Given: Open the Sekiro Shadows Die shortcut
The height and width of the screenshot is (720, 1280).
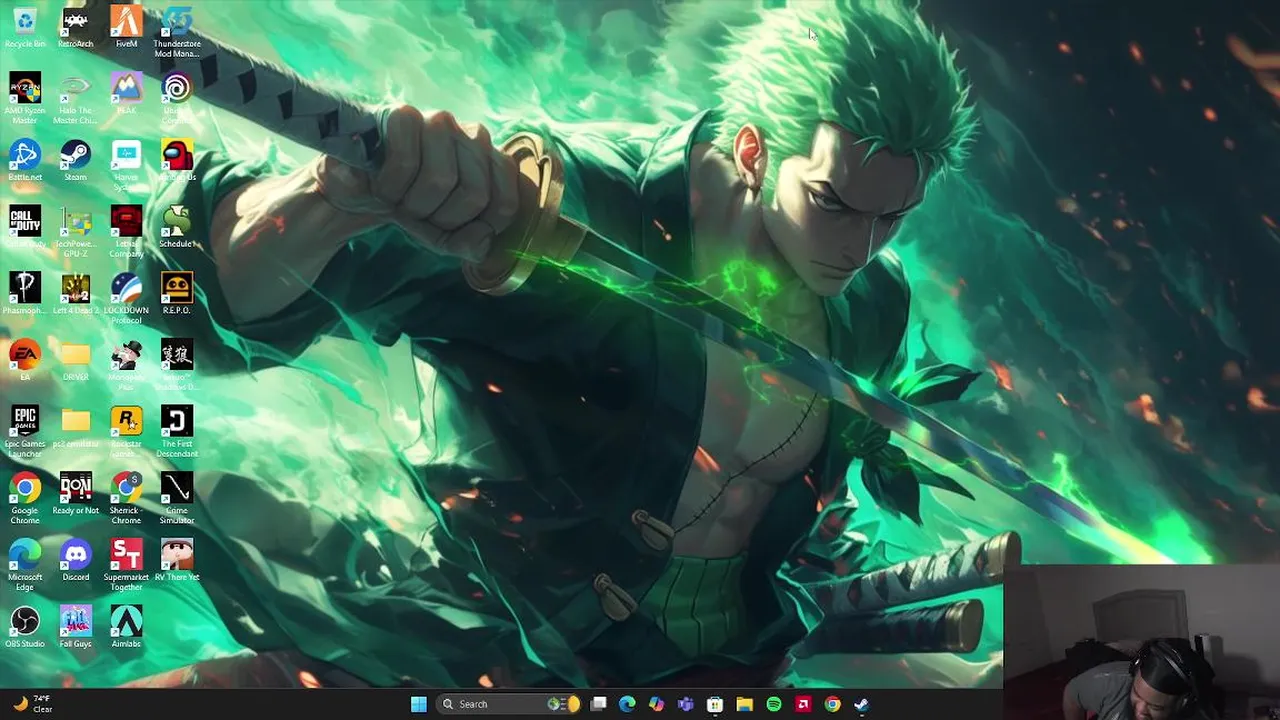Looking at the screenshot, I should 177,365.
